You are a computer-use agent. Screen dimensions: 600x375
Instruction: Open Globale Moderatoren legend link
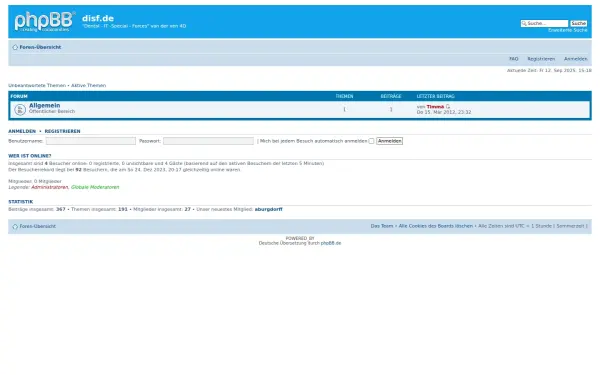pyautogui.click(x=95, y=188)
